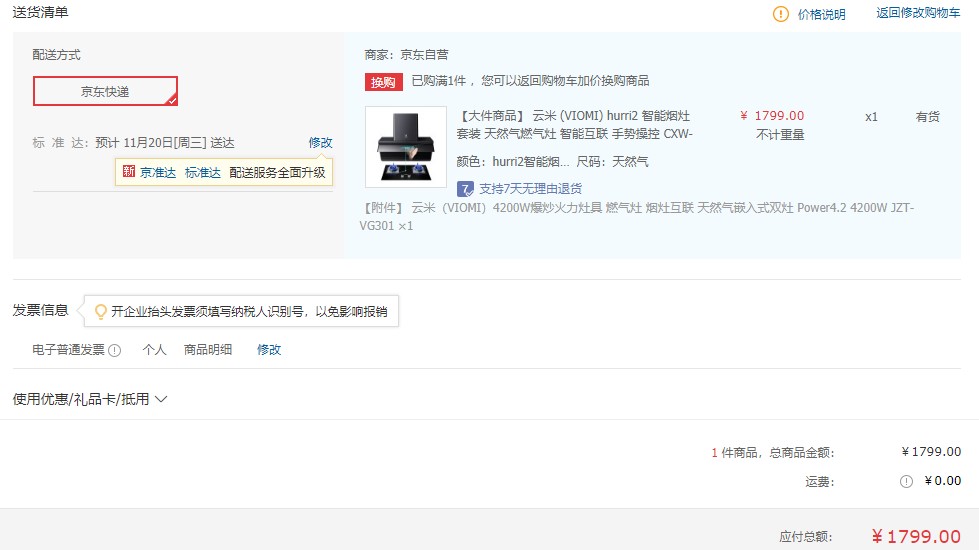The height and width of the screenshot is (550, 979).
Task: Click 修改 next to delivery date
Action: [x=320, y=142]
